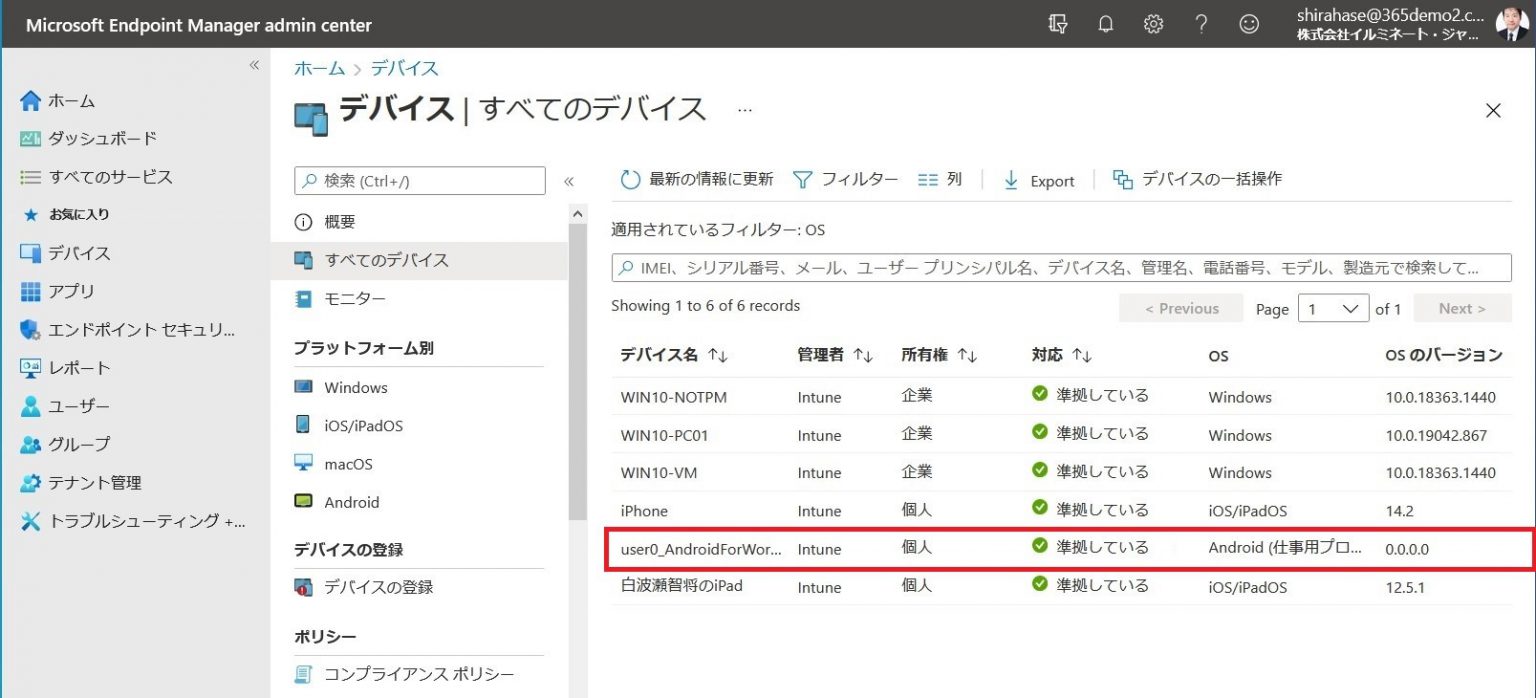Collapse the device menu pane chevron

click(567, 180)
